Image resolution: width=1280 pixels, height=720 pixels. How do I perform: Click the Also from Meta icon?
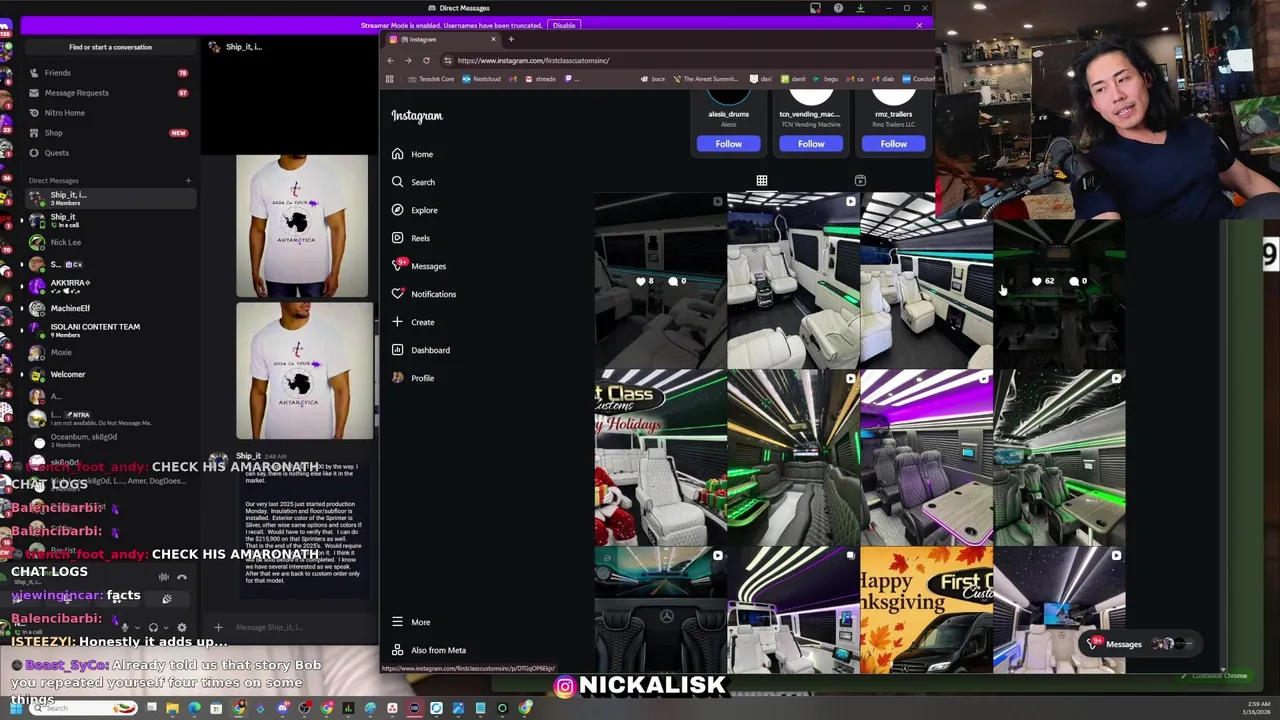pos(397,650)
